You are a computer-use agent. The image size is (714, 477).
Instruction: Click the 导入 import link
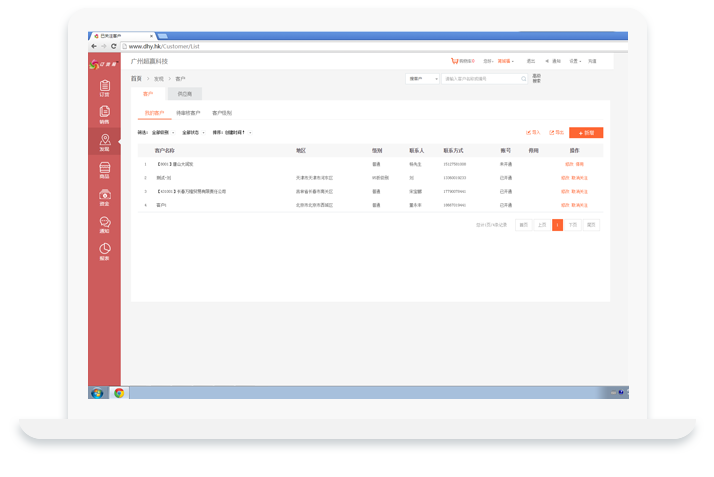pos(533,132)
